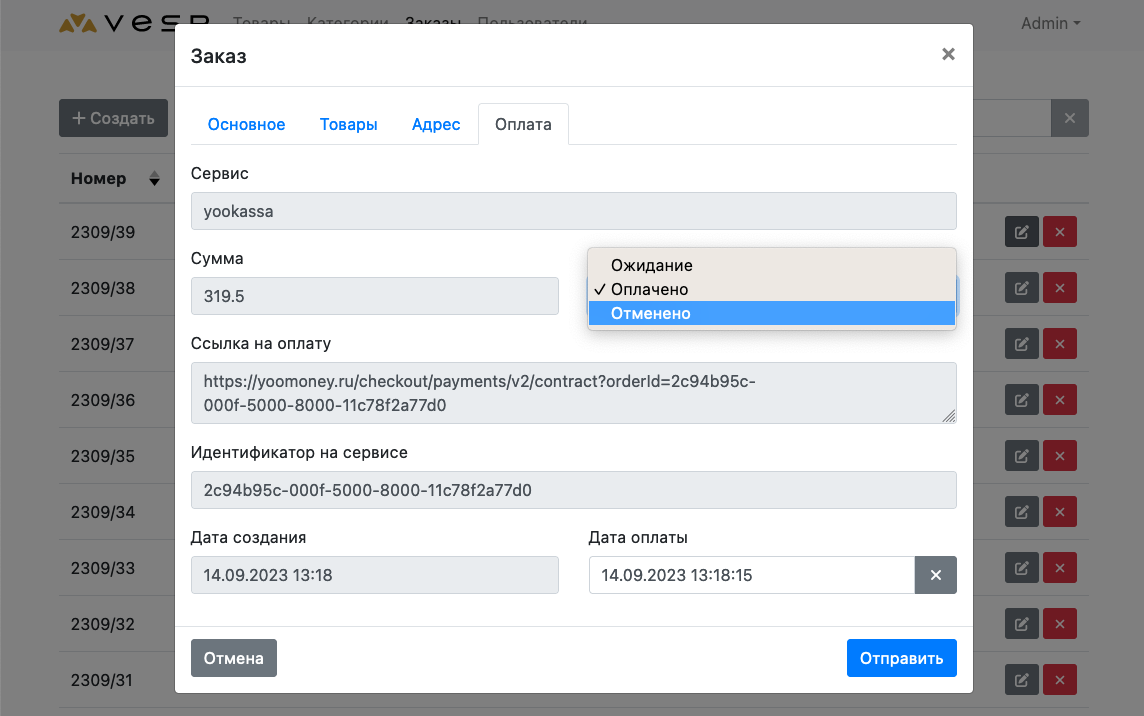Clear the search field behind the modal
The height and width of the screenshot is (716, 1144).
pyautogui.click(x=1069, y=119)
